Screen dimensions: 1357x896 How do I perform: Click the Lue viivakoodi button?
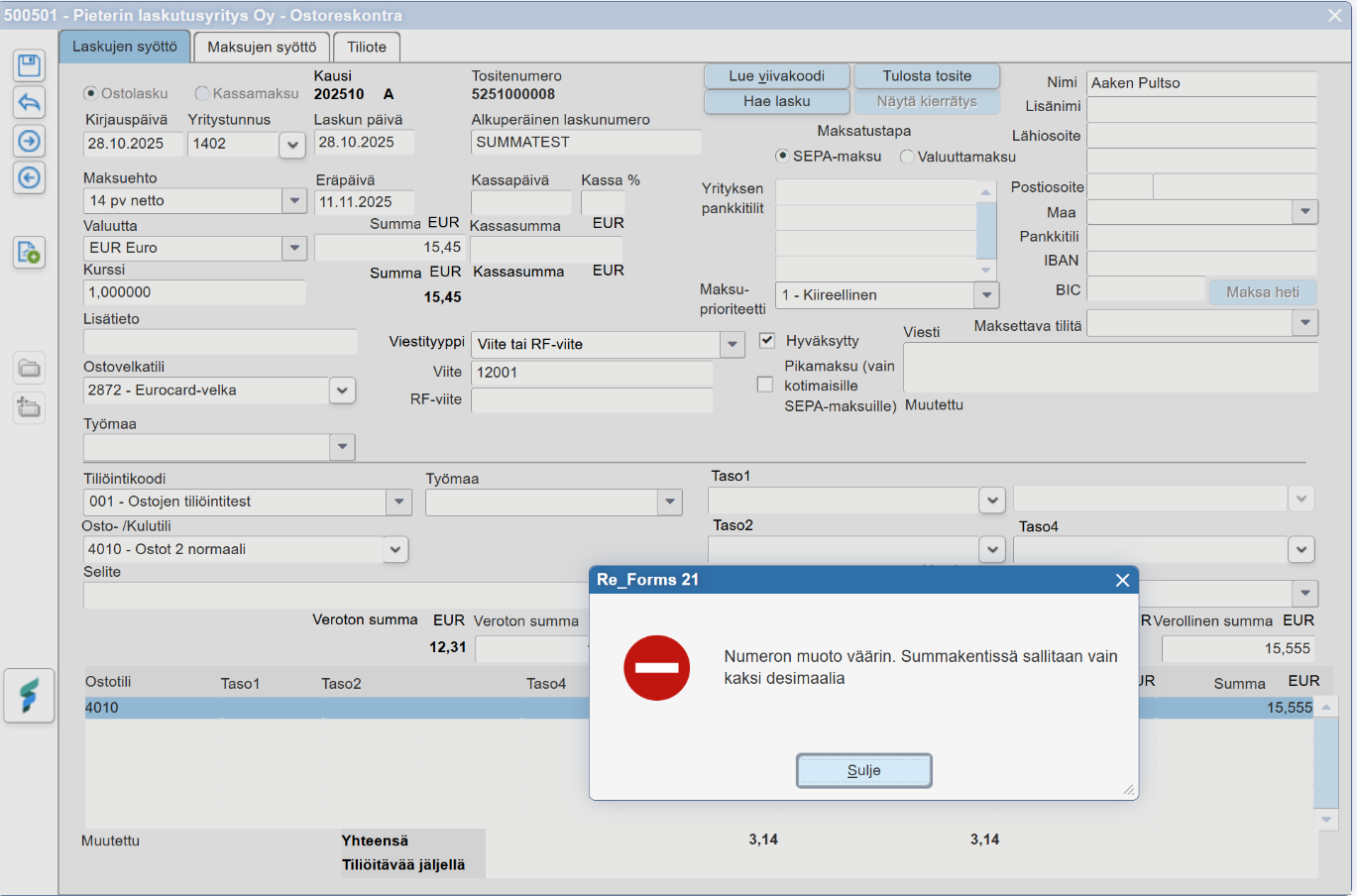point(777,76)
